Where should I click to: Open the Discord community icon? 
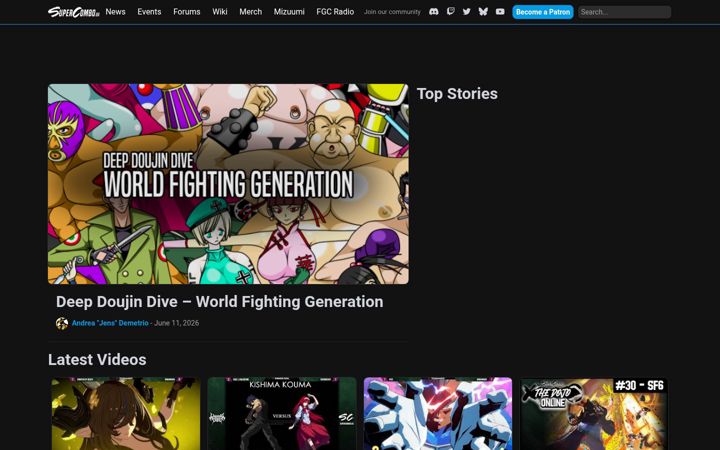pyautogui.click(x=433, y=11)
